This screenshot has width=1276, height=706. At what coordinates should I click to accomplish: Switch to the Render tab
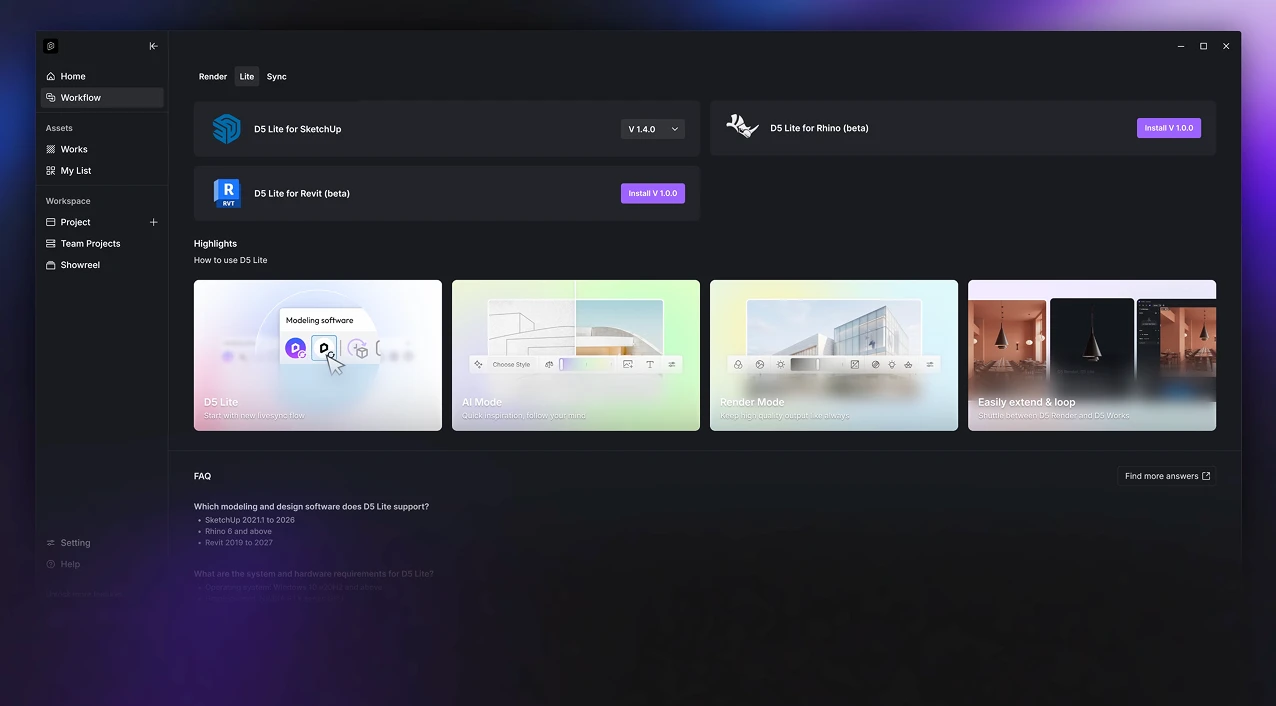pyautogui.click(x=213, y=76)
